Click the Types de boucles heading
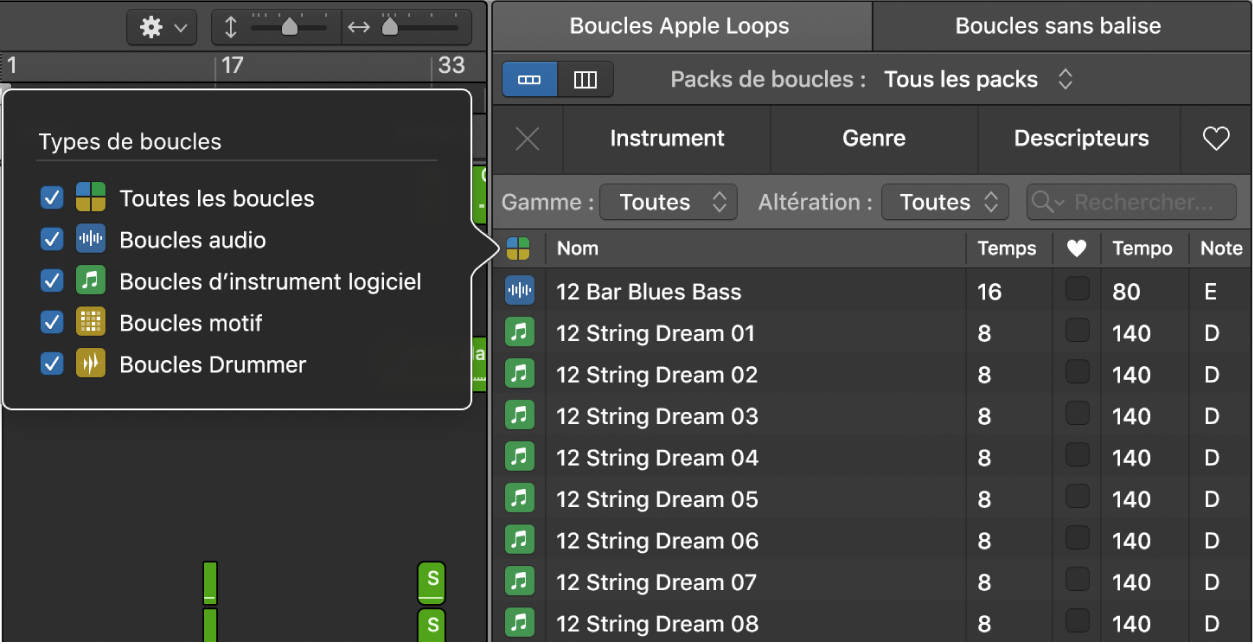Screen dimensions: 1253x644 point(130,142)
